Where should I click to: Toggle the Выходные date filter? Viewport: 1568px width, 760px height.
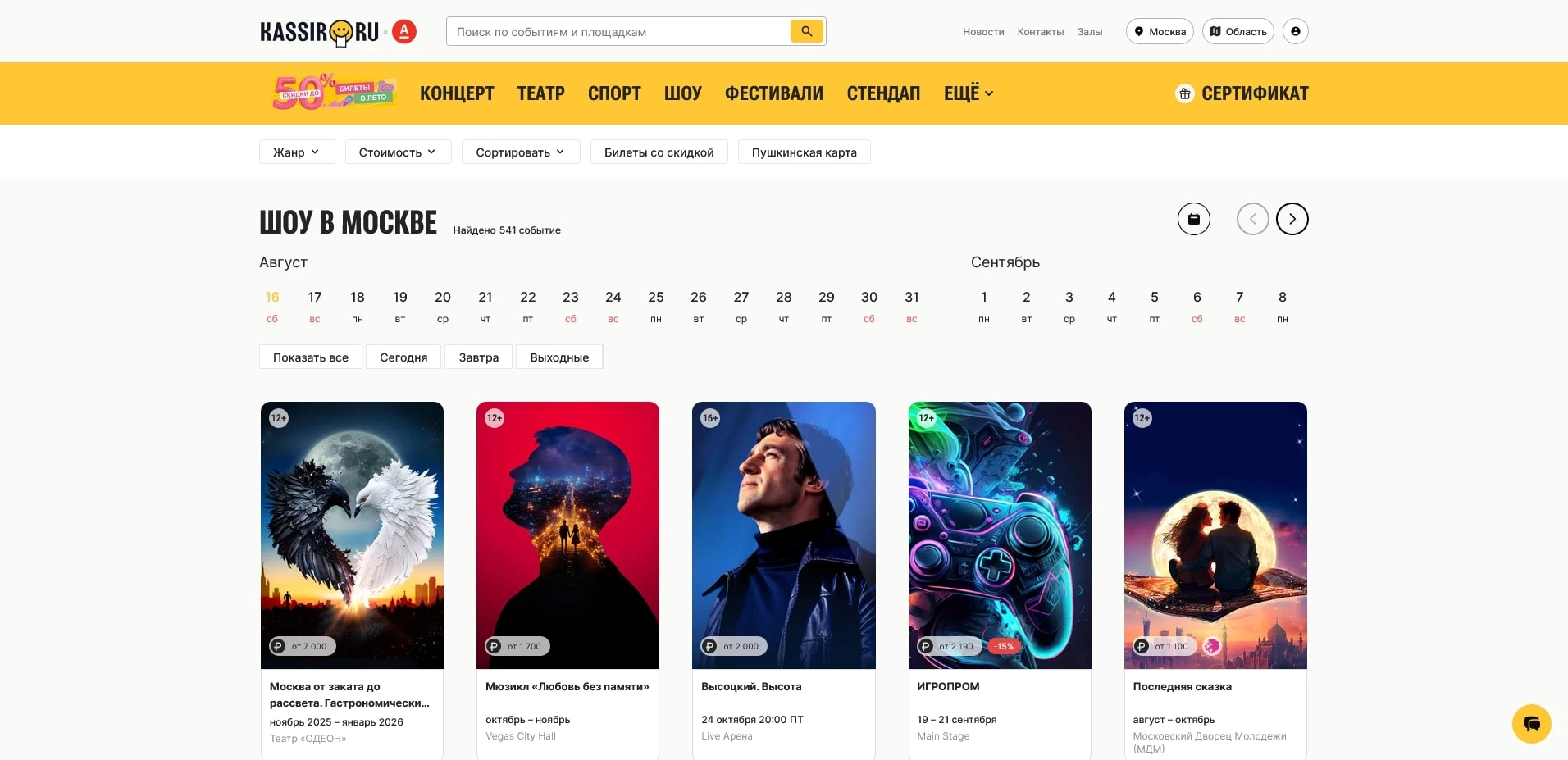coord(559,357)
